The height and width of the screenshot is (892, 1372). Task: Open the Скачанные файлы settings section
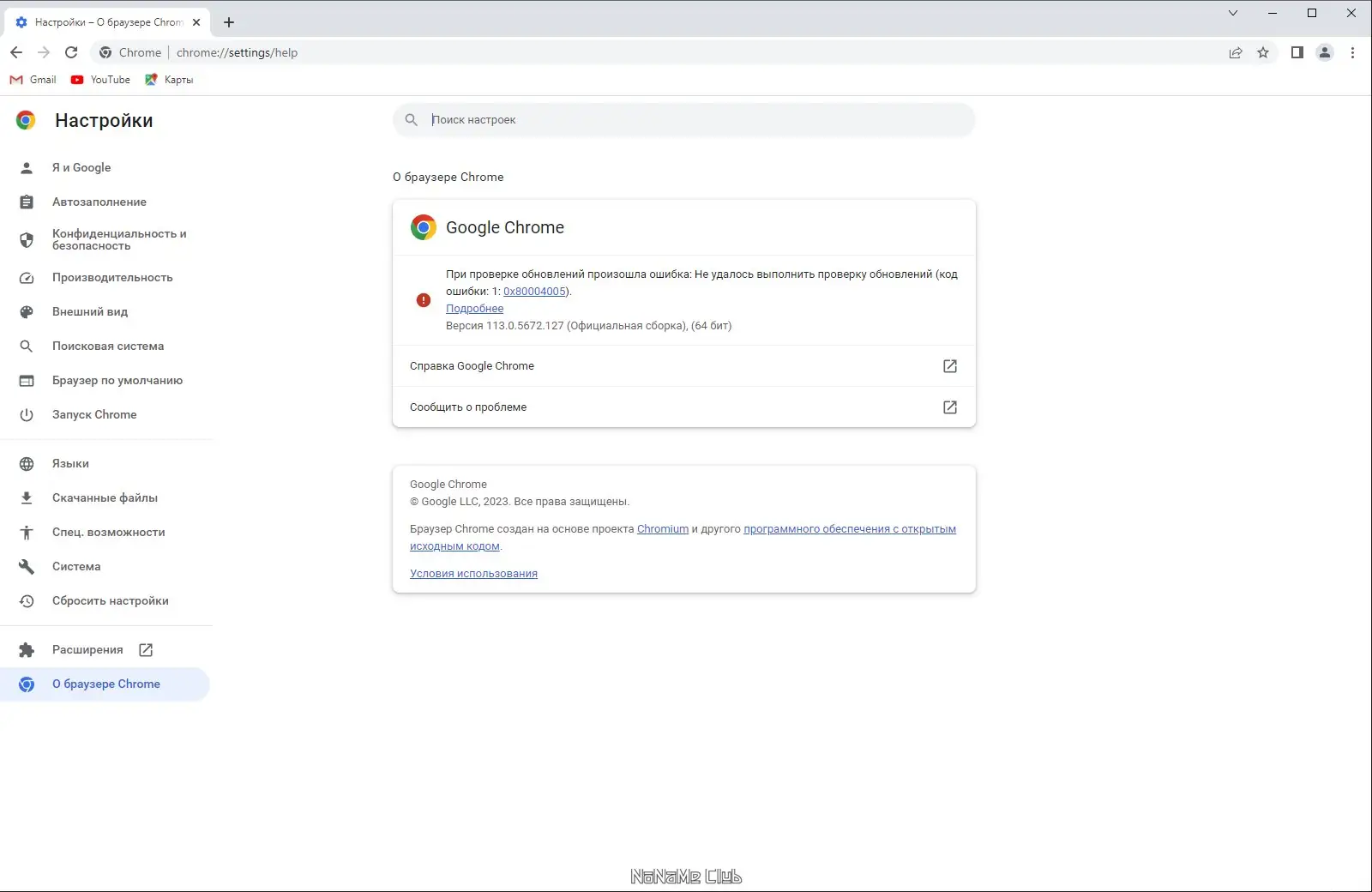point(105,497)
